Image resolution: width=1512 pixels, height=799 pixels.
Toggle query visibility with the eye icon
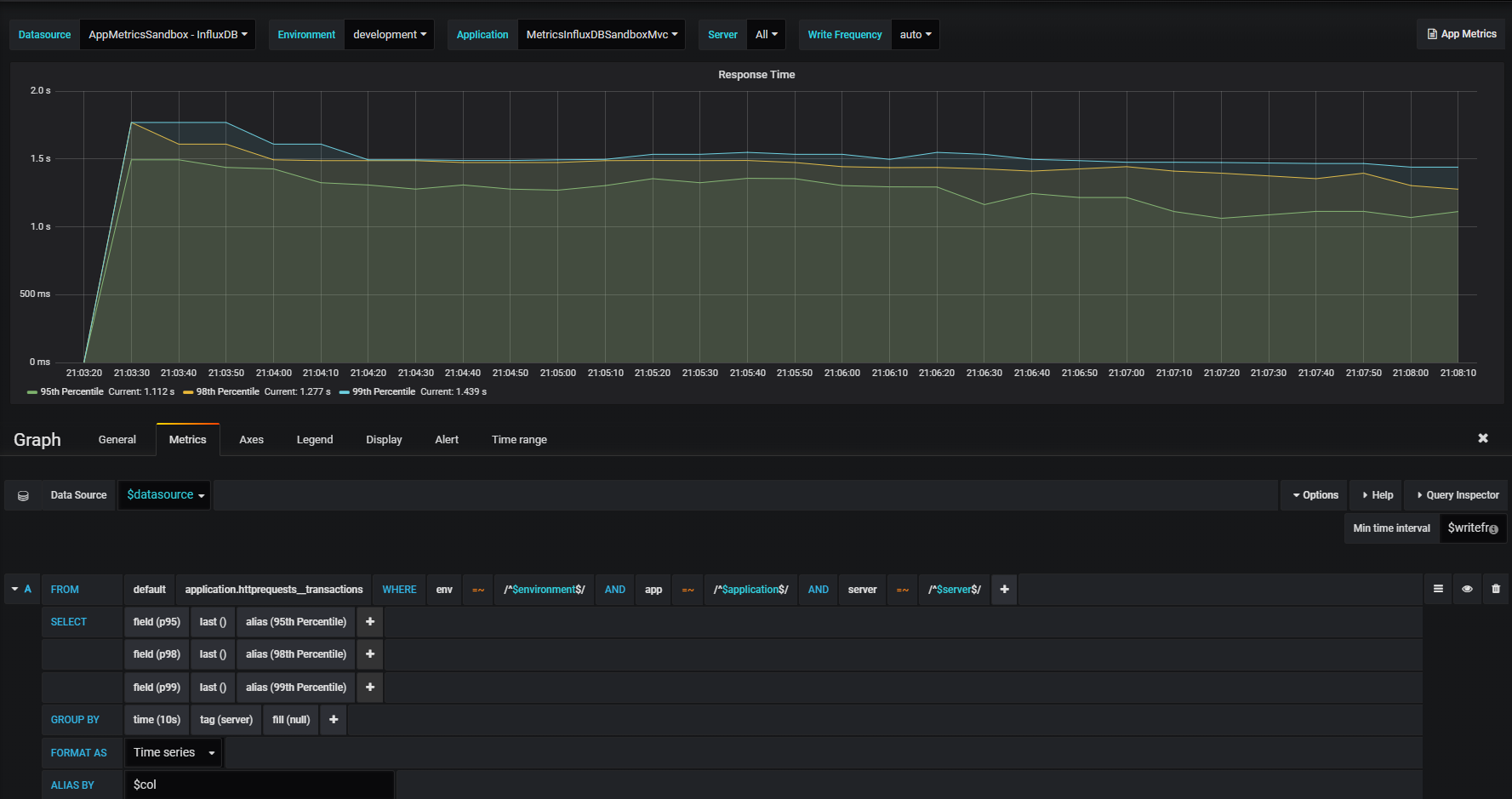(x=1467, y=589)
